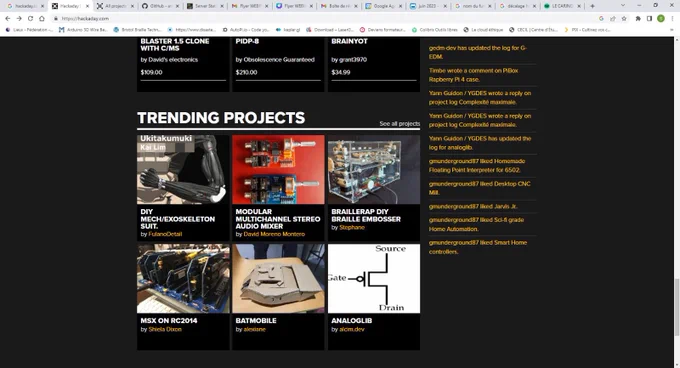The image size is (680, 368).
Task: Open the Chrome three-dot menu
Action: [672, 19]
